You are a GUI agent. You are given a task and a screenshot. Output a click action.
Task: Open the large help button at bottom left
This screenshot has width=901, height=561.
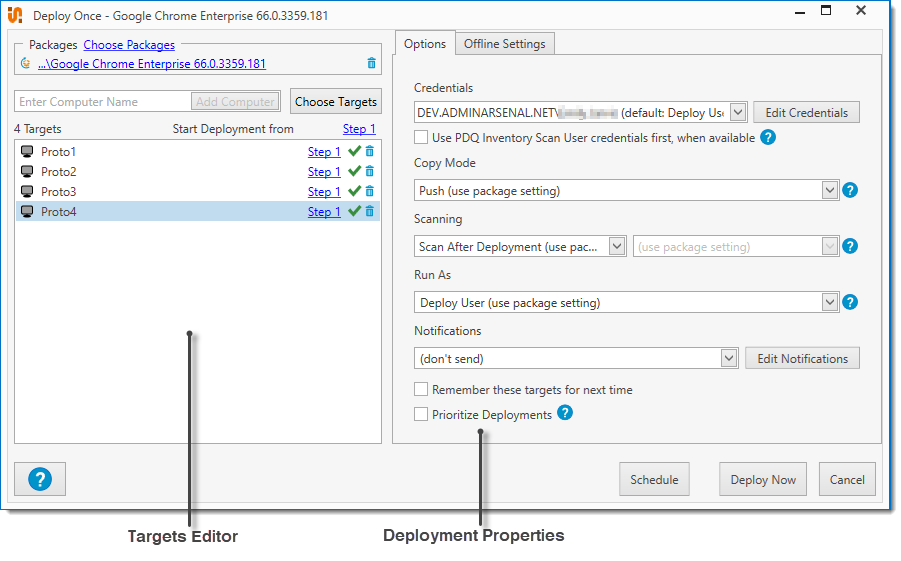point(40,479)
